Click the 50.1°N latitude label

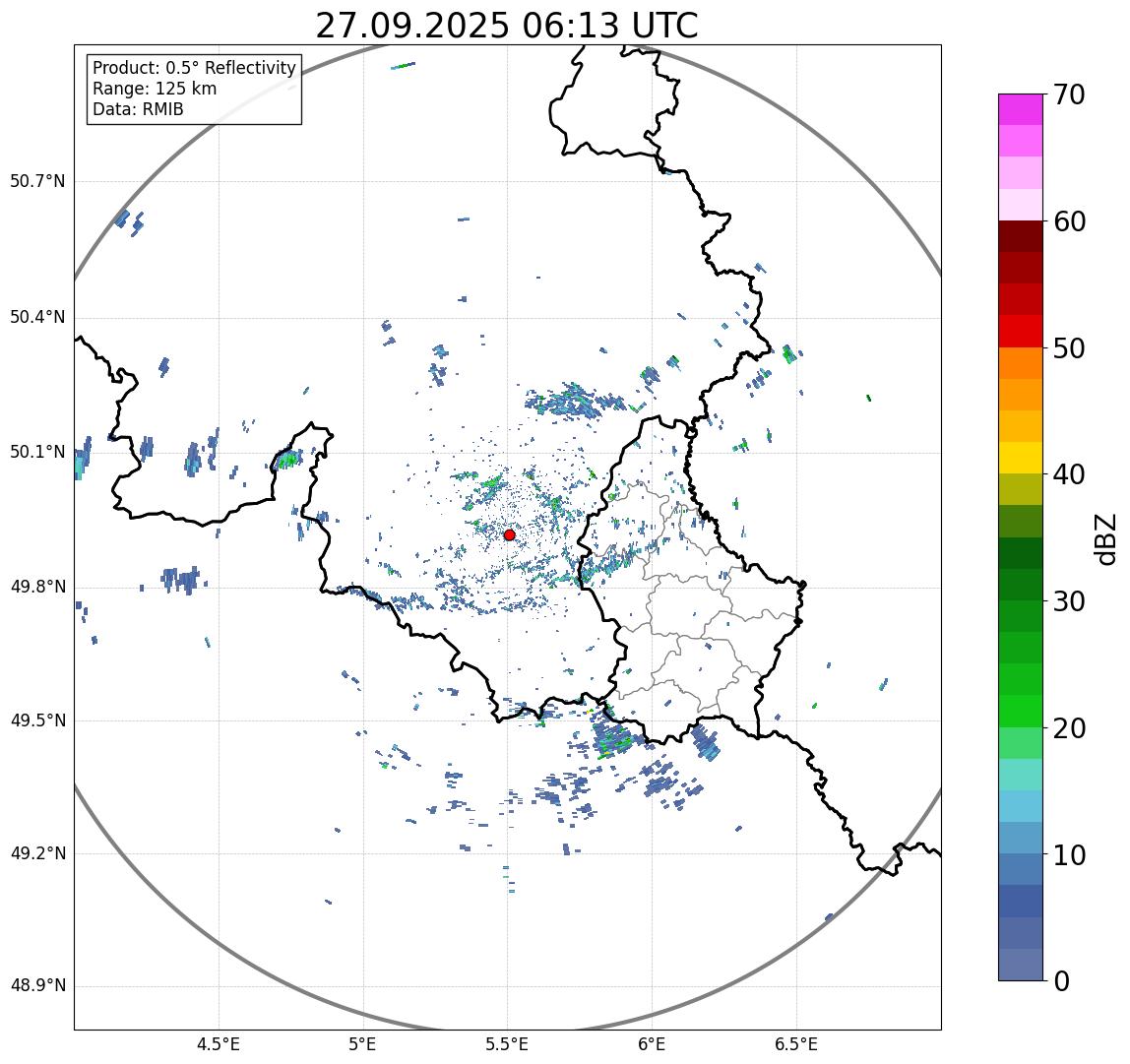point(37,453)
